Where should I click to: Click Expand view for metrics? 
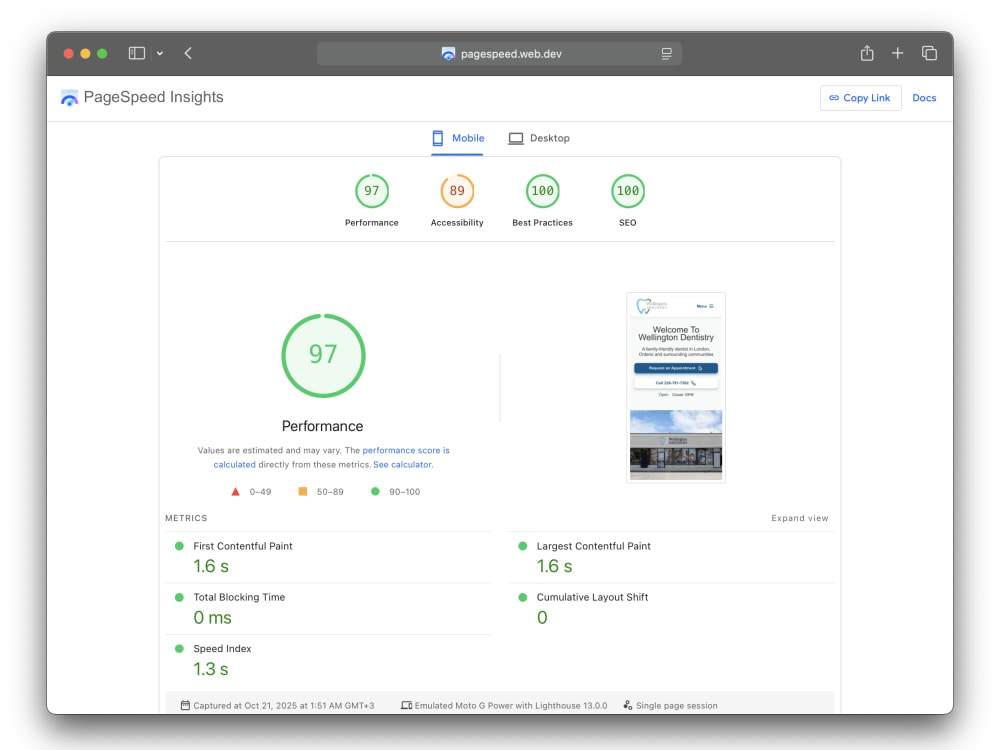(800, 518)
